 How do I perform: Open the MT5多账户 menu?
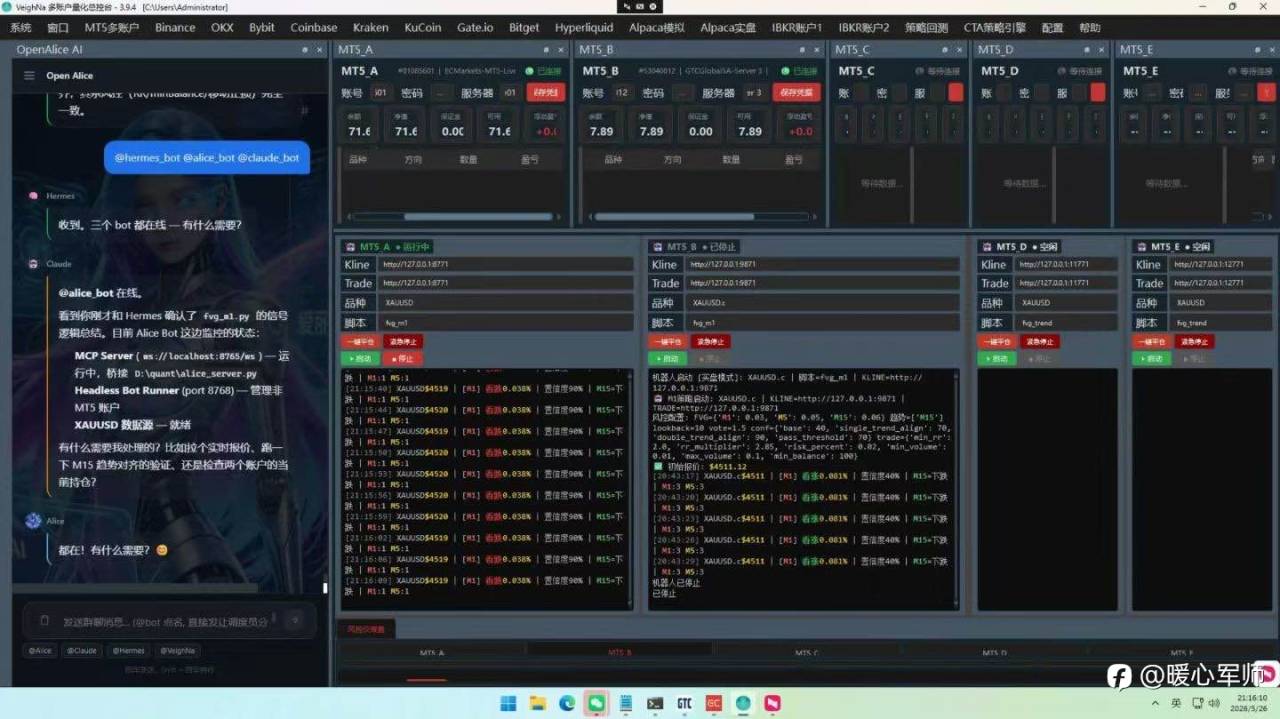112,27
